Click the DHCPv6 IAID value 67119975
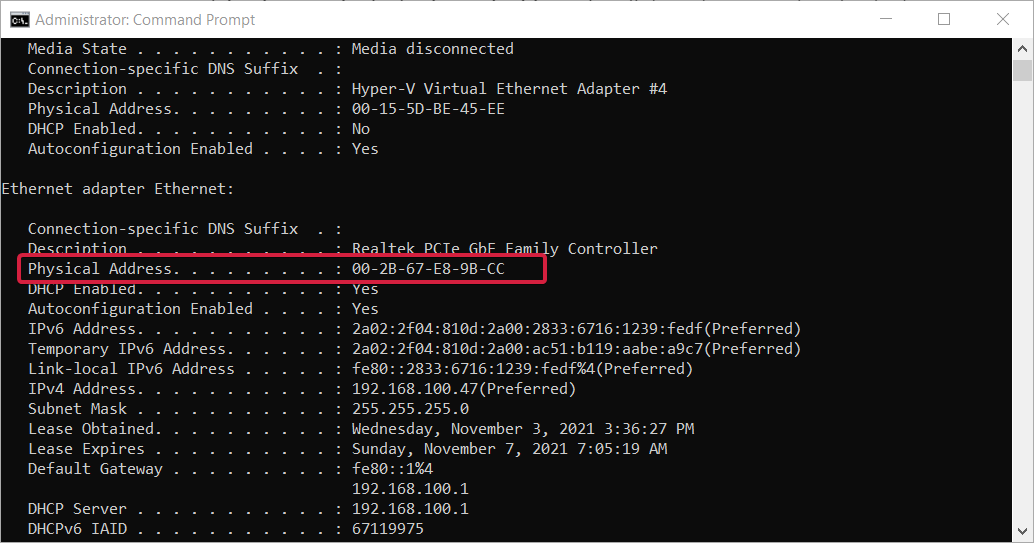Screen dimensions: 1034x543 point(388,528)
